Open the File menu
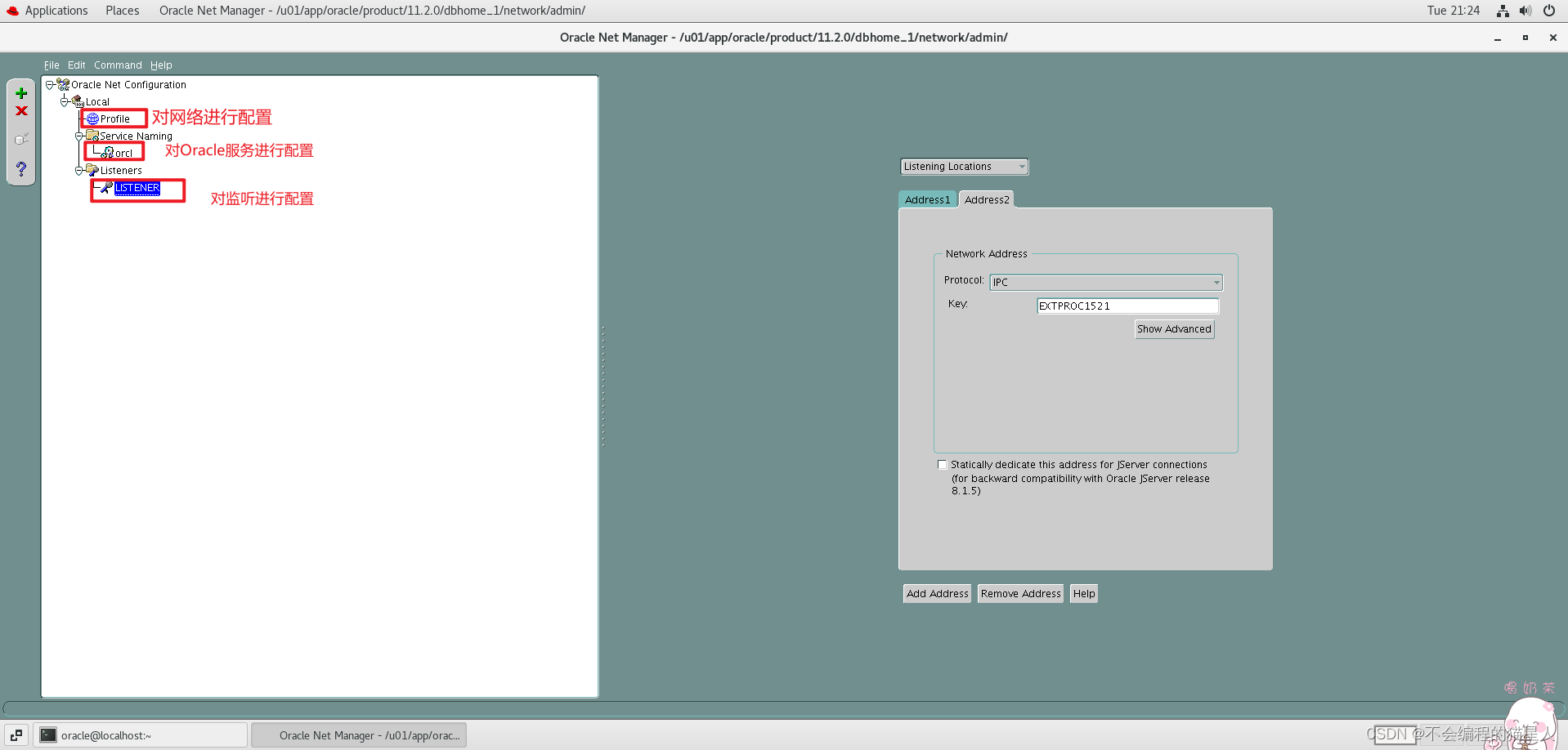The image size is (1568, 750). [x=52, y=65]
